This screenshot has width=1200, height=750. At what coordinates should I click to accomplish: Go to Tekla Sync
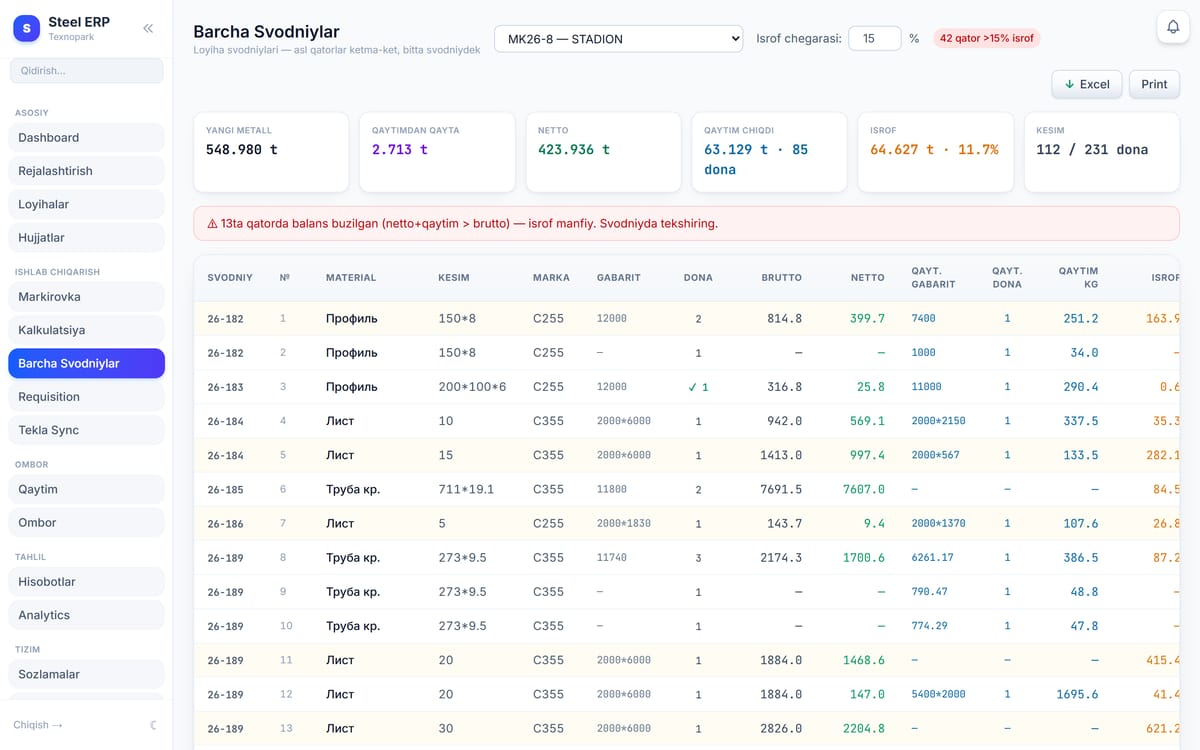point(86,430)
